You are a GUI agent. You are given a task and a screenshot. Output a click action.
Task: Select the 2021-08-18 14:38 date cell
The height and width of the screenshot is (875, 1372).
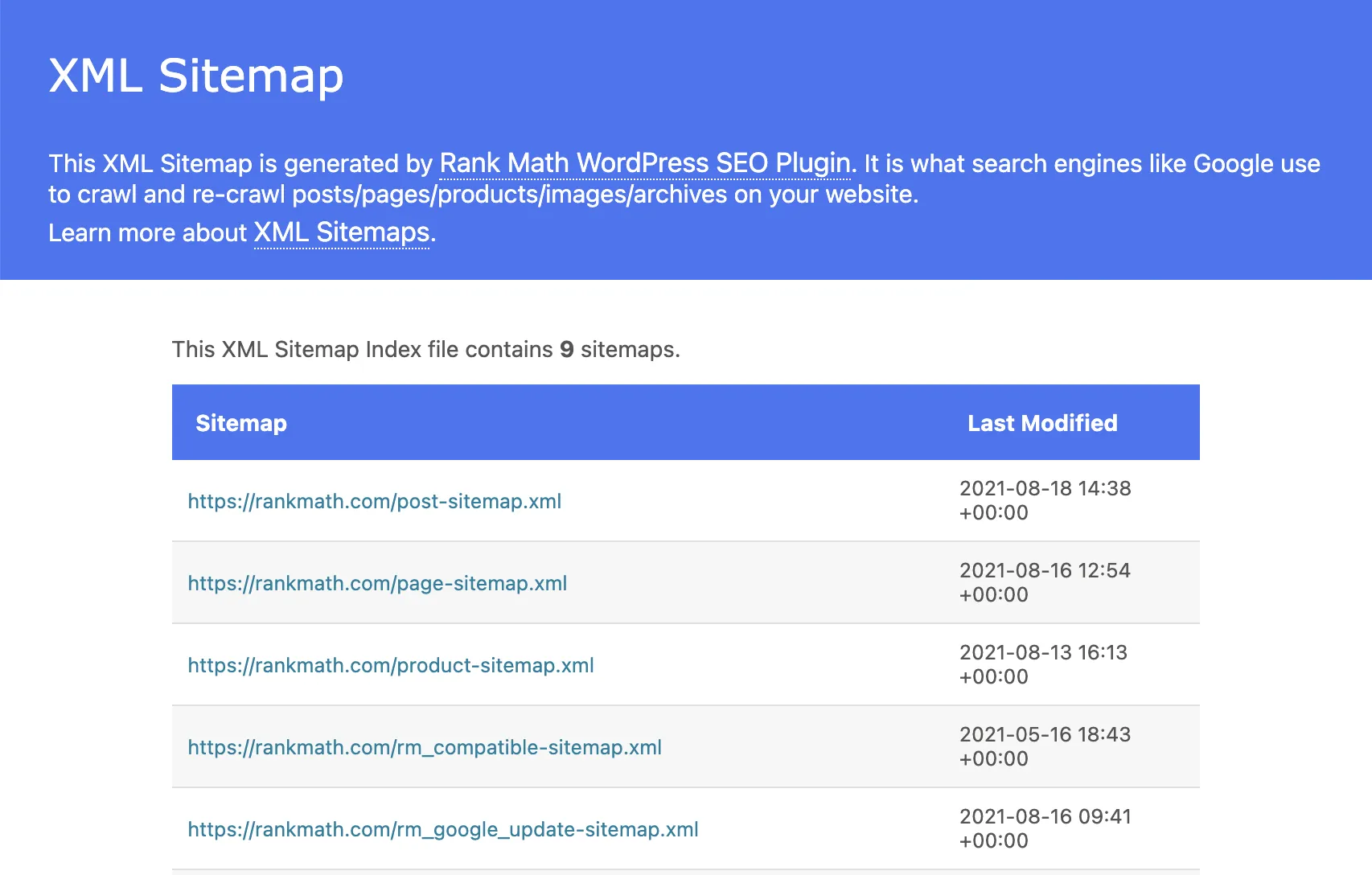tap(1045, 500)
